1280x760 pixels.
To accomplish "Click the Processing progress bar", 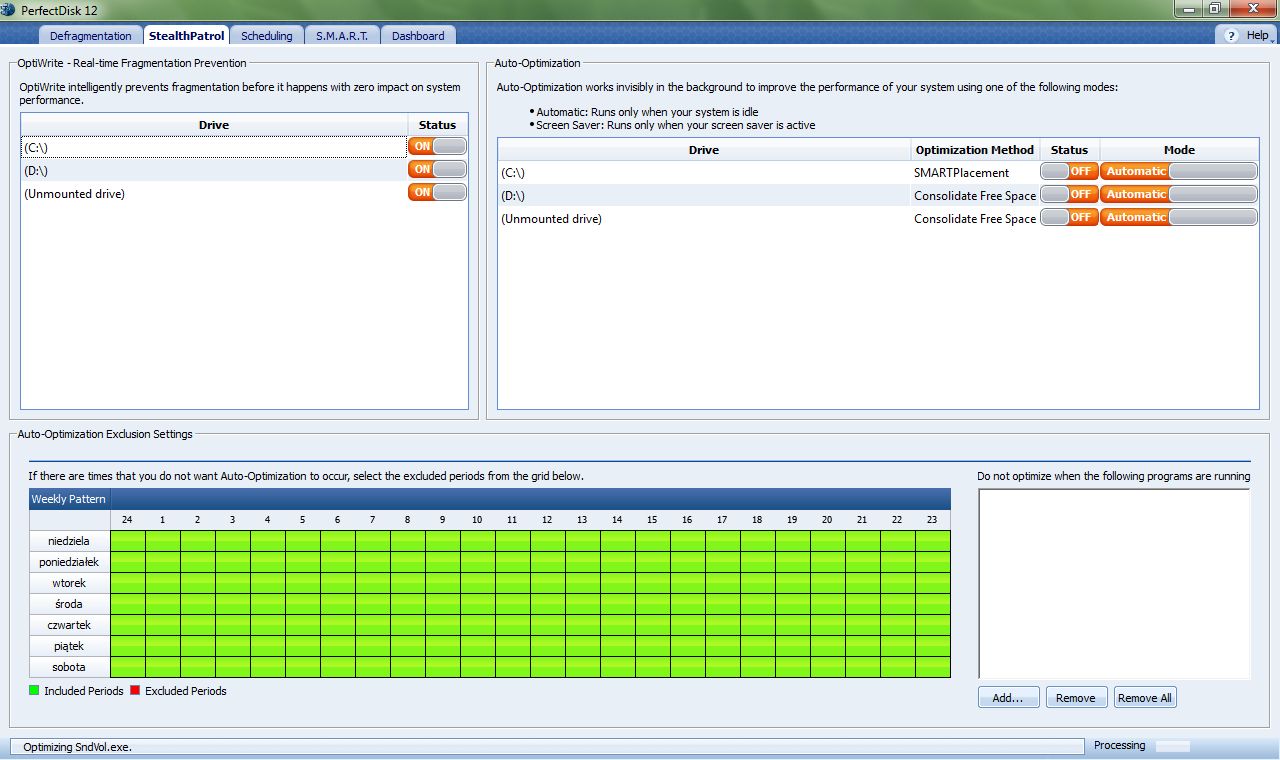I will click(1173, 746).
